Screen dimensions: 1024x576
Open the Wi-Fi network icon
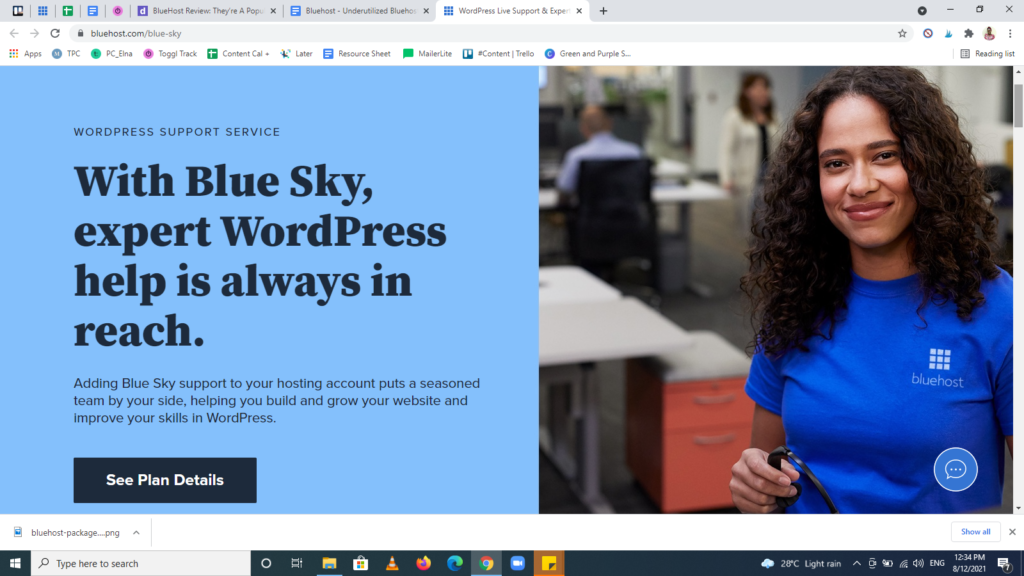pyautogui.click(x=903, y=563)
